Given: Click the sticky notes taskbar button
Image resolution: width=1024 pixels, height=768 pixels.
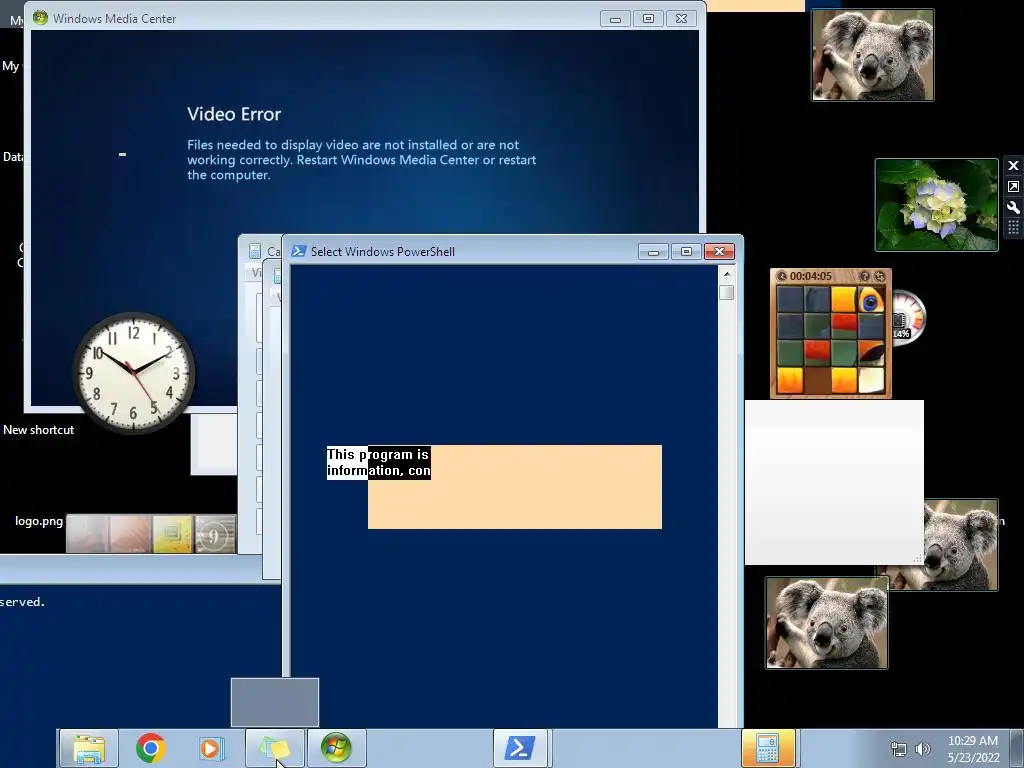Looking at the screenshot, I should click(x=274, y=748).
